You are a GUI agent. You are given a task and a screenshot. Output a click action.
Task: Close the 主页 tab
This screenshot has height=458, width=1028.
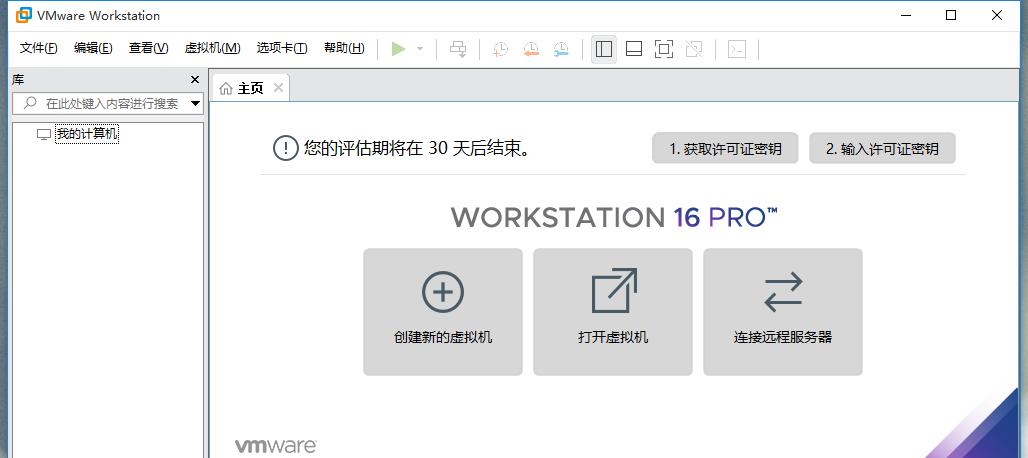(278, 88)
